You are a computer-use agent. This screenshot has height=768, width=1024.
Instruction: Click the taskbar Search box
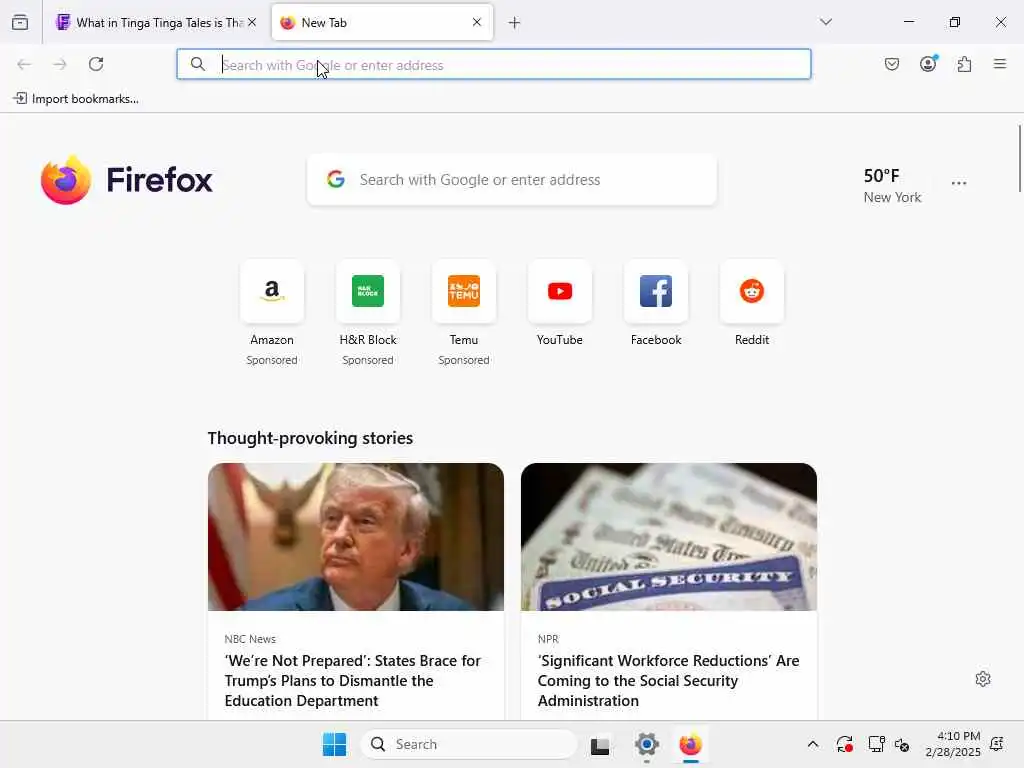(x=469, y=744)
